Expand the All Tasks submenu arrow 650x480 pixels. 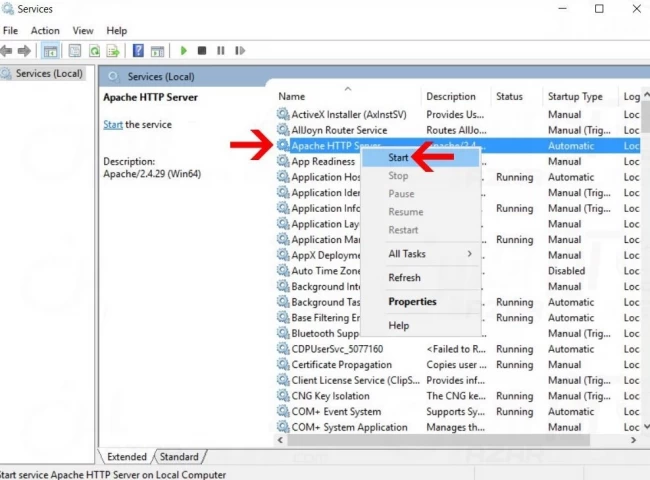469,254
